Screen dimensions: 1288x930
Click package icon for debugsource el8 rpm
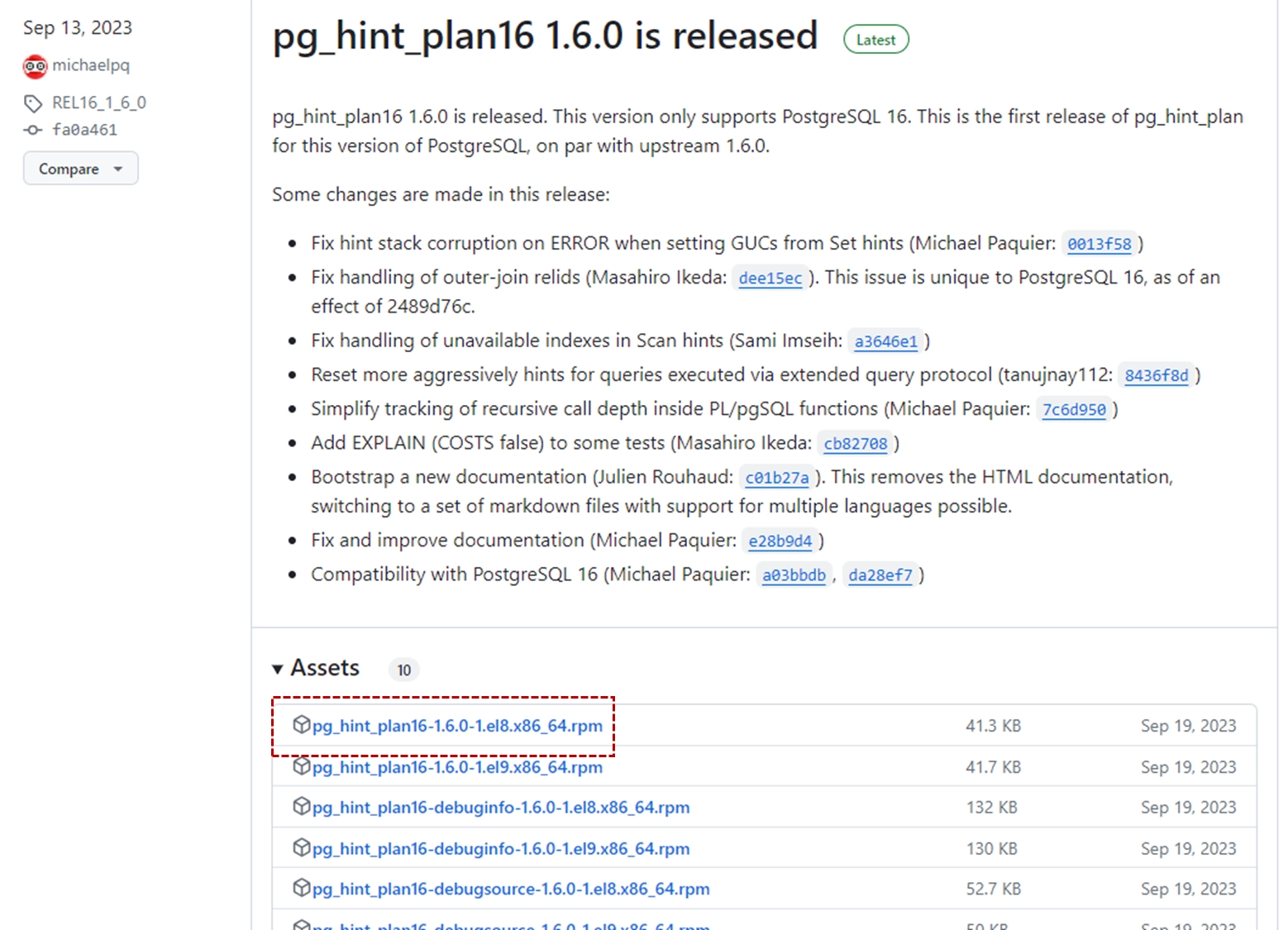pos(301,888)
